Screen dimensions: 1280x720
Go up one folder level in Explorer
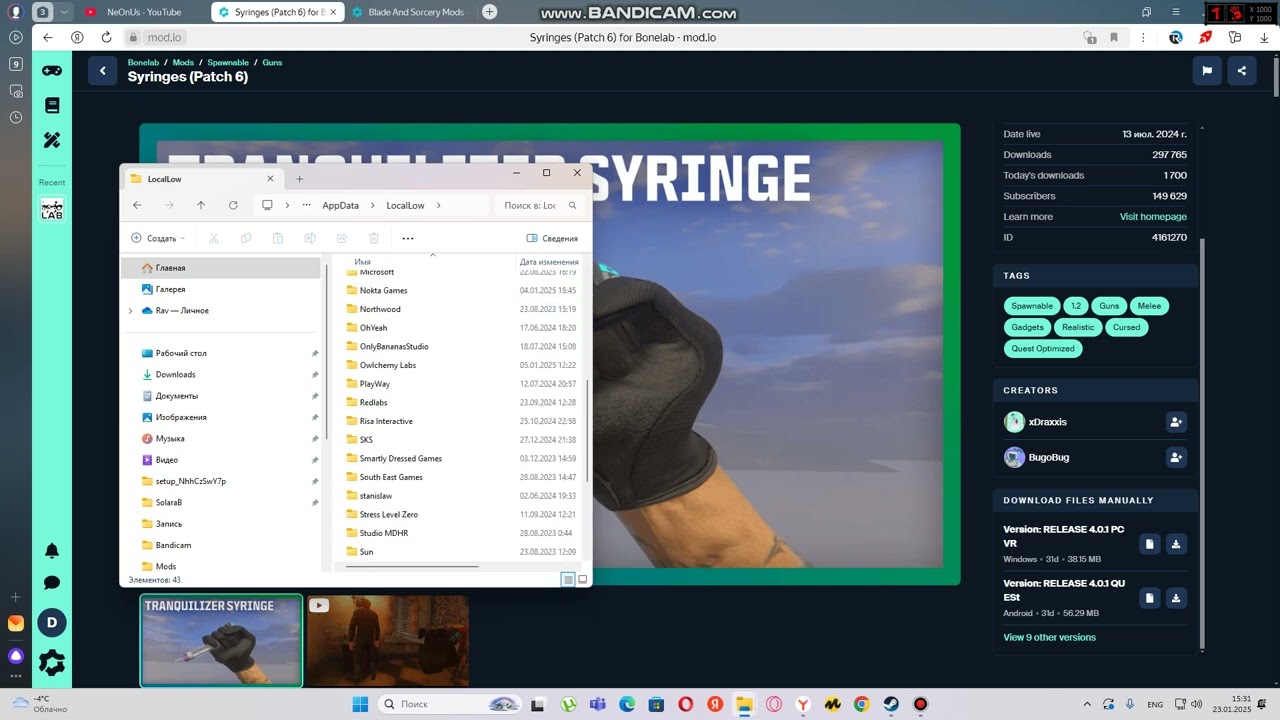tap(201, 205)
